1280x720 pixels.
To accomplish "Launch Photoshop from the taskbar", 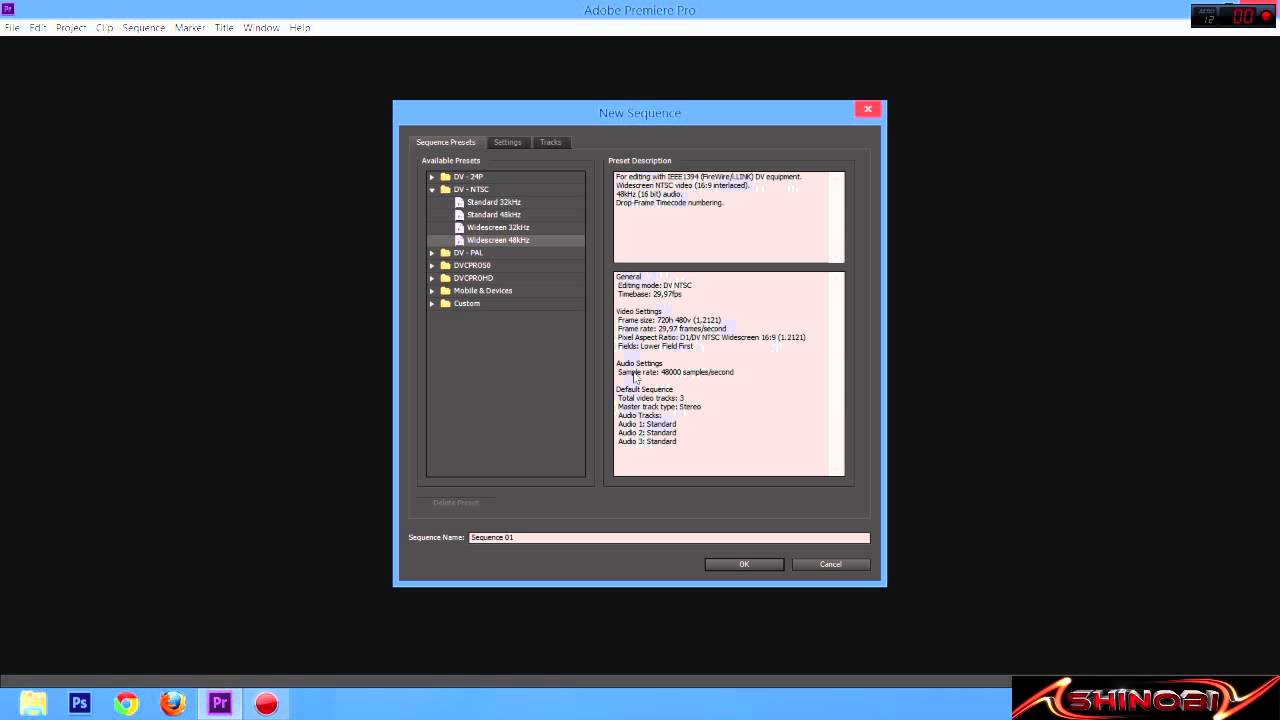I will [80, 704].
